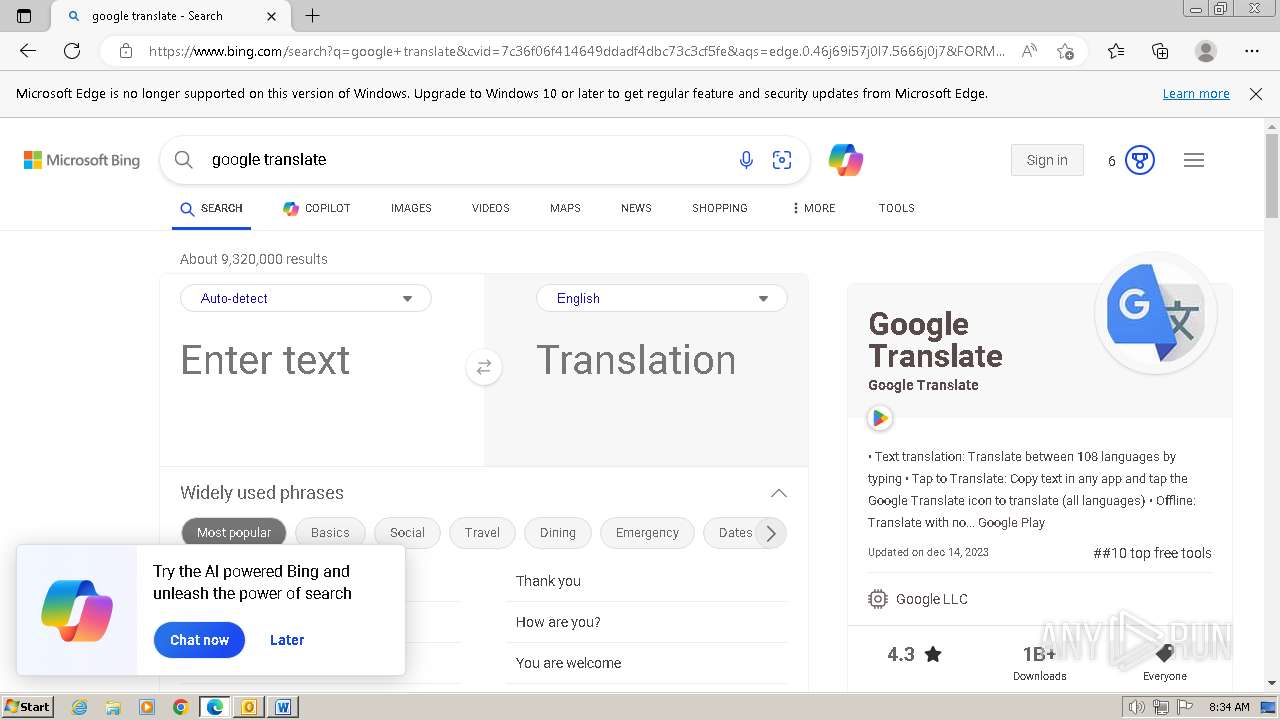Image resolution: width=1280 pixels, height=720 pixels.
Task: Click the search magnifier icon in Bing box
Action: tap(183, 160)
